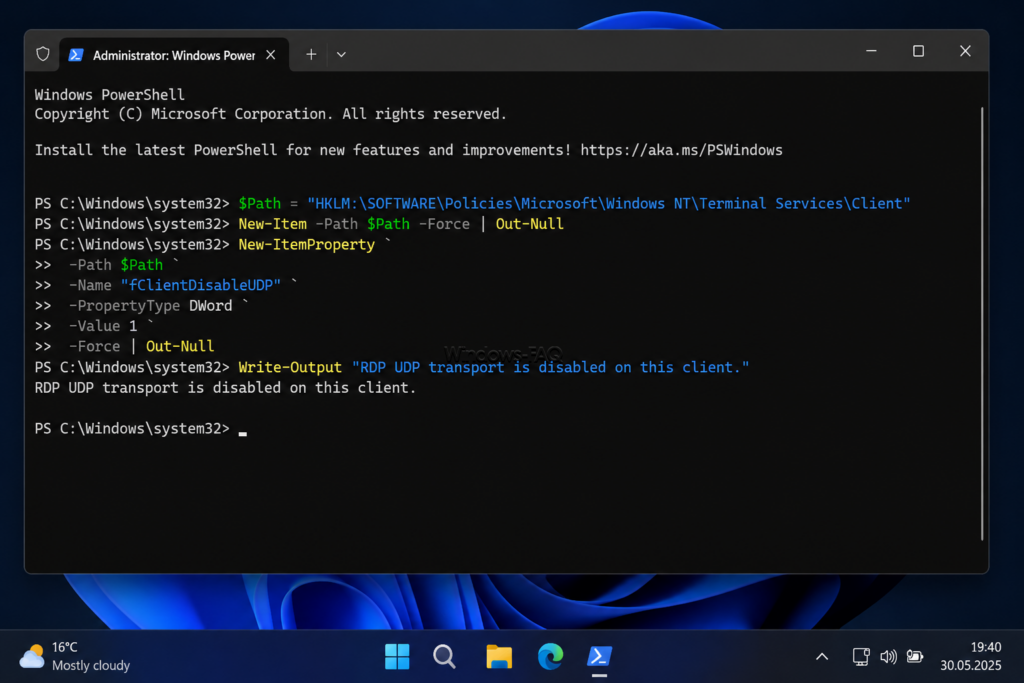The width and height of the screenshot is (1024, 683).
Task: Click the PowerShell icon on the tab
Action: (76, 55)
